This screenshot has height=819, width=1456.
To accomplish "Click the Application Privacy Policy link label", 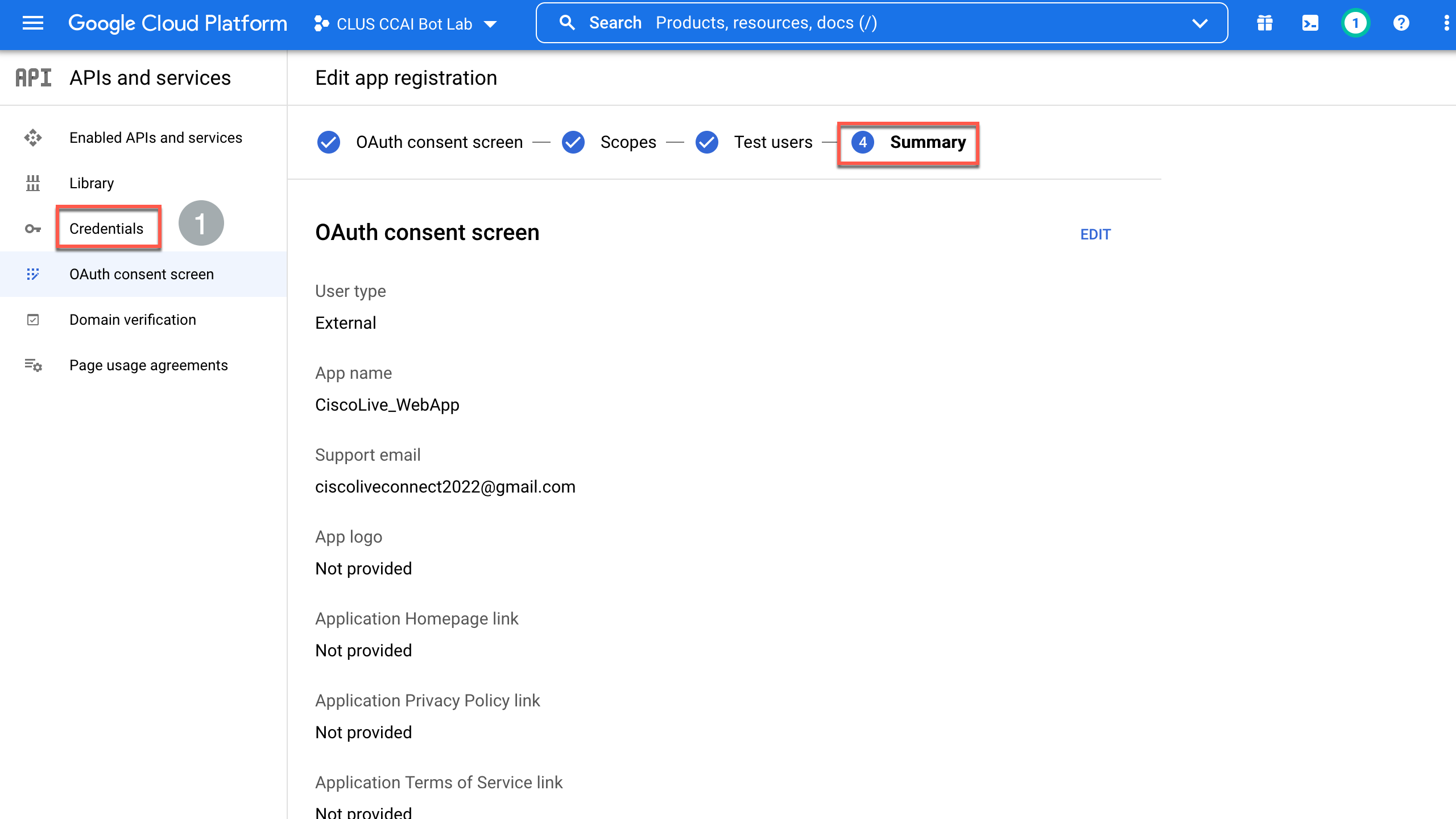I will click(427, 701).
